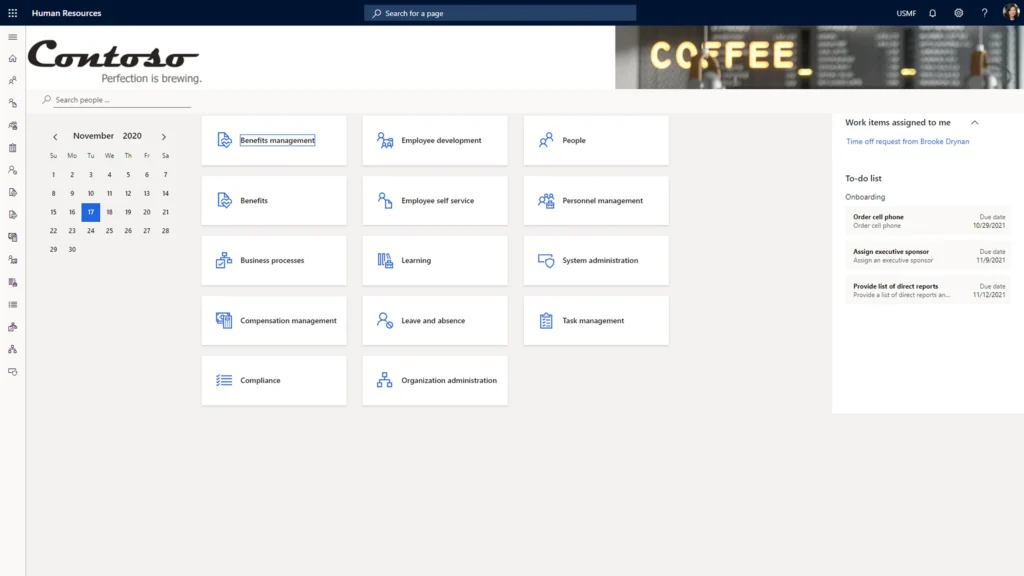Open the Personnel management tile
The width and height of the screenshot is (1024, 576).
596,201
